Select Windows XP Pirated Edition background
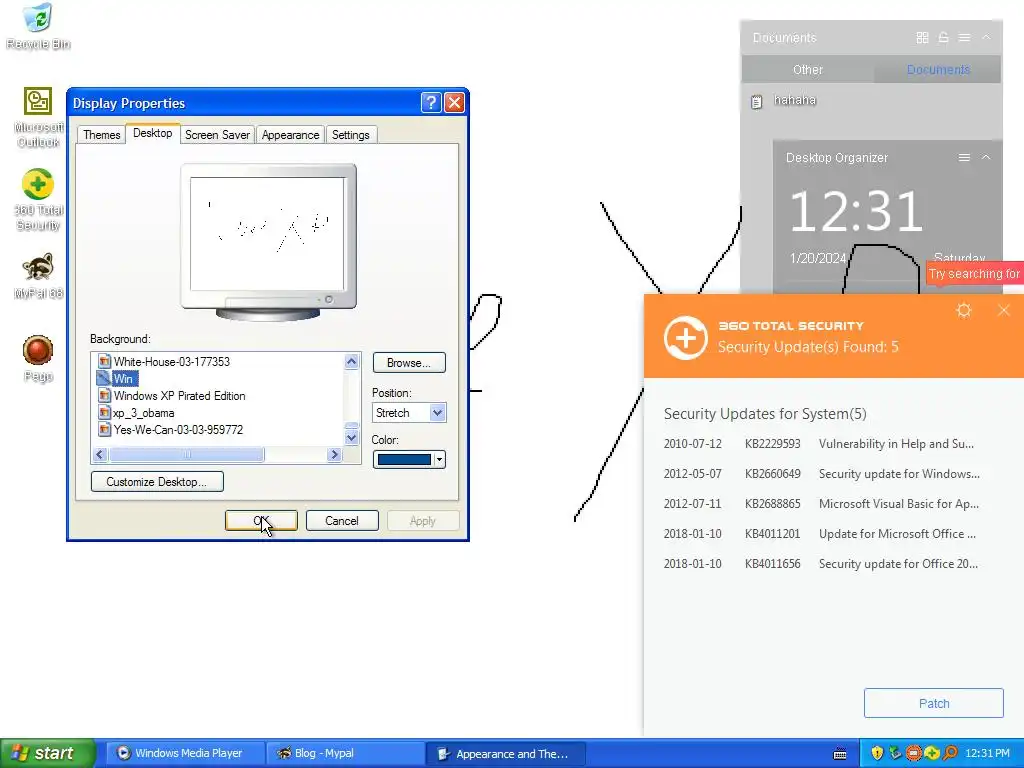Viewport: 1024px width, 768px height. (x=172, y=396)
